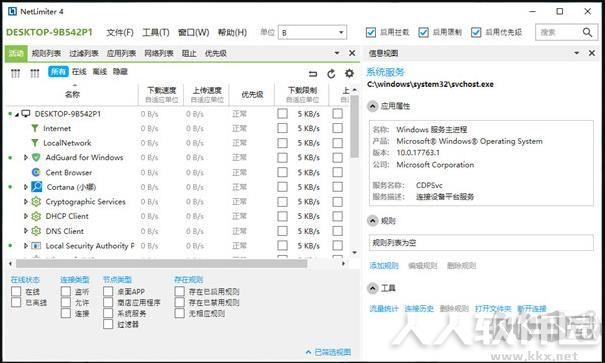Click the Local Security Authority icon
Image resolution: width=605 pixels, height=363 pixels.
tap(36, 245)
